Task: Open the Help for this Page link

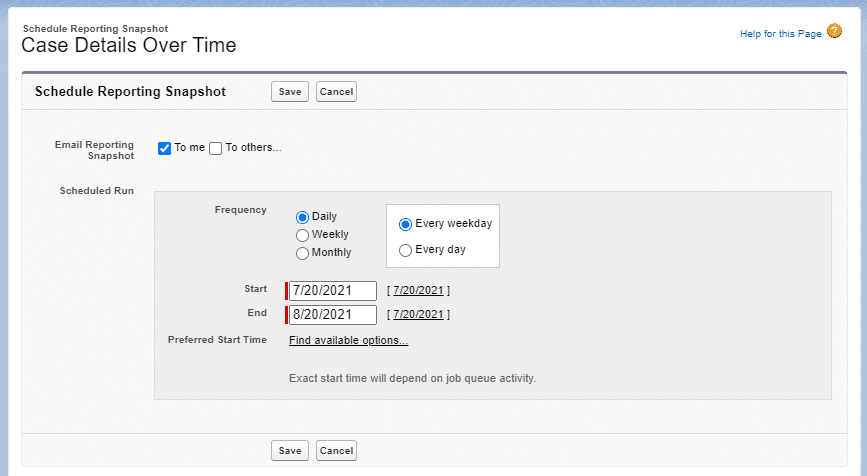Action: point(780,34)
